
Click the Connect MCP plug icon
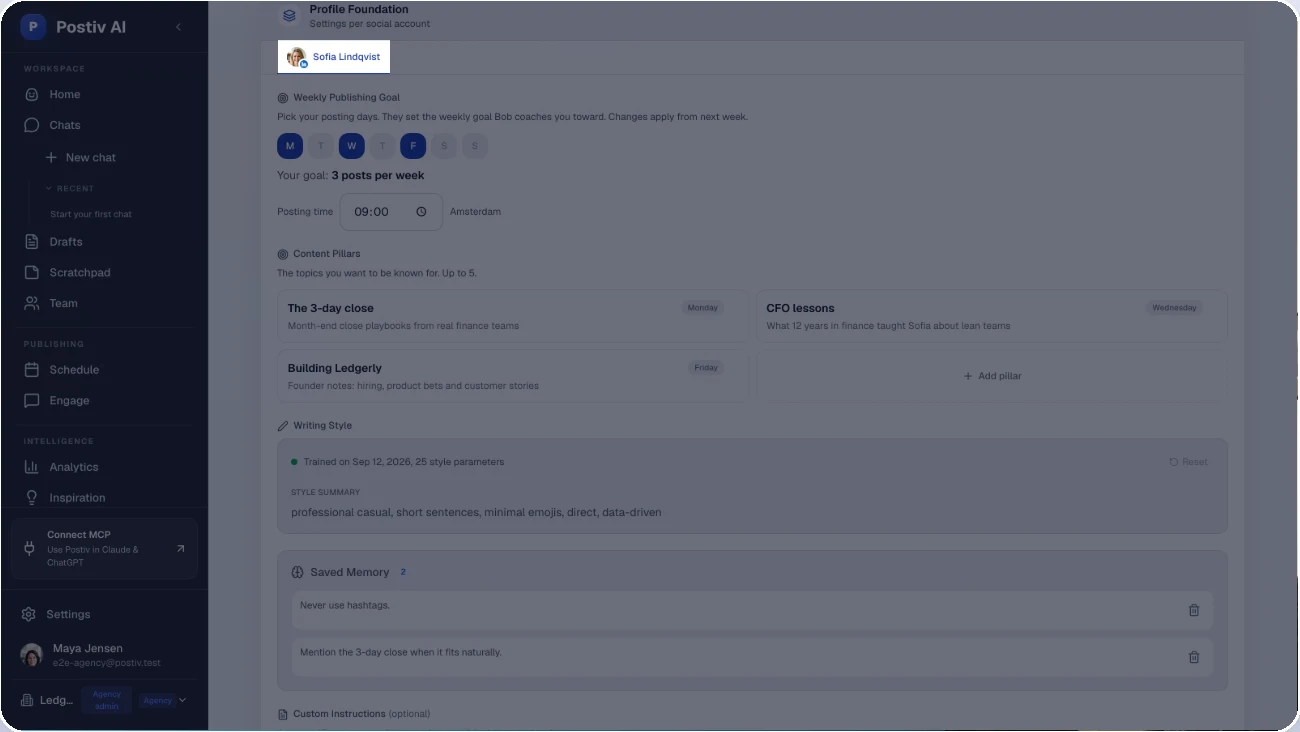[29, 548]
